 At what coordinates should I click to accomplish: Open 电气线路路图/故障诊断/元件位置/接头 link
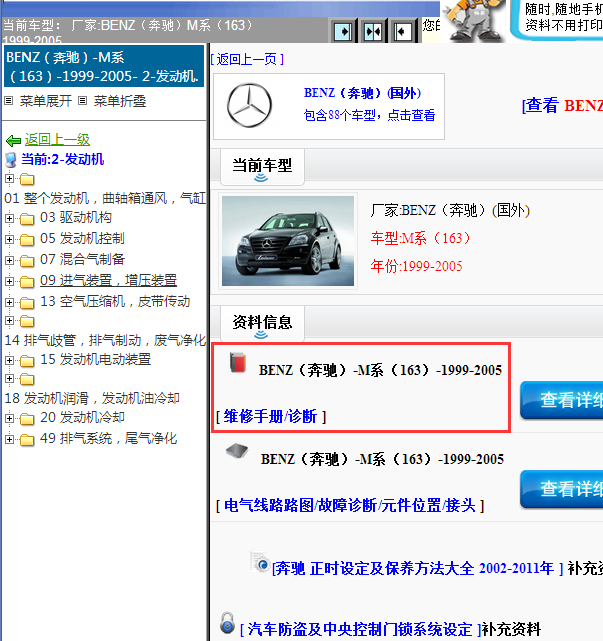click(x=350, y=506)
